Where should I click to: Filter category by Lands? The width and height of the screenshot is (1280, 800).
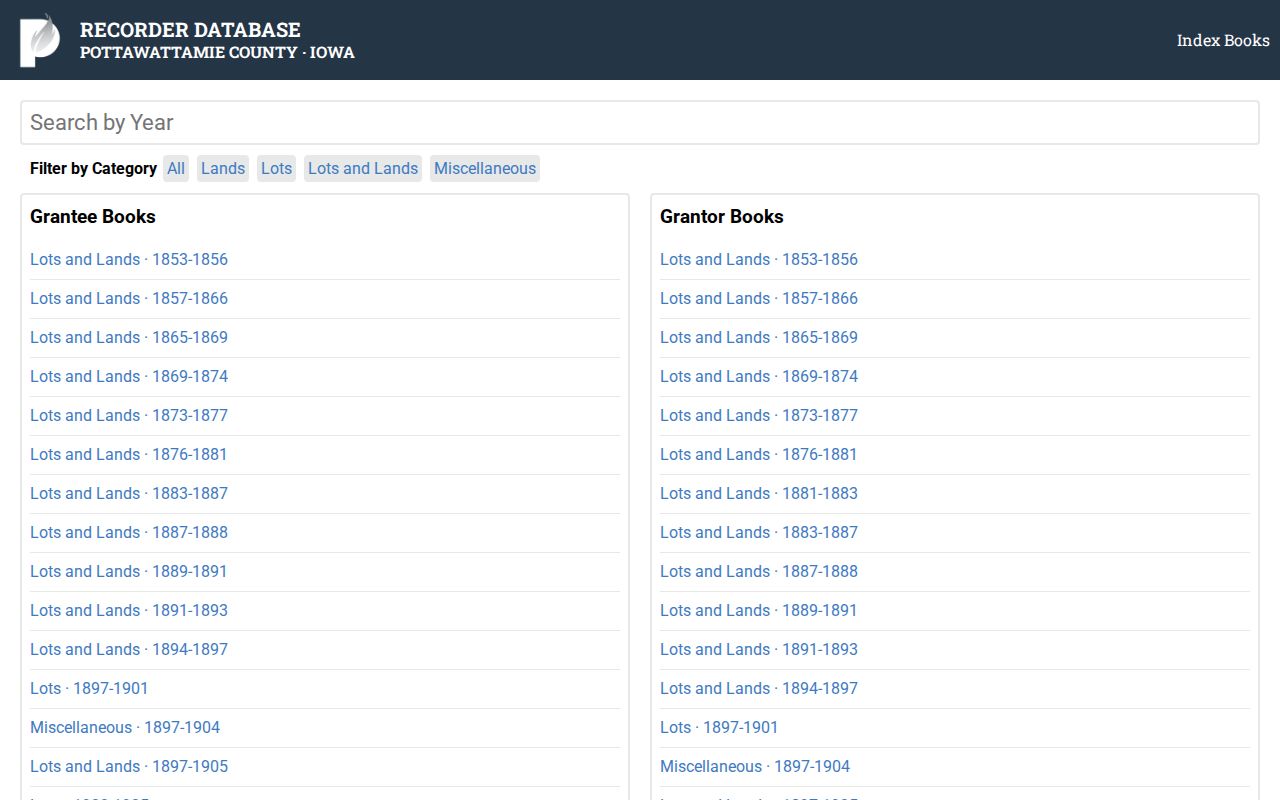point(223,168)
